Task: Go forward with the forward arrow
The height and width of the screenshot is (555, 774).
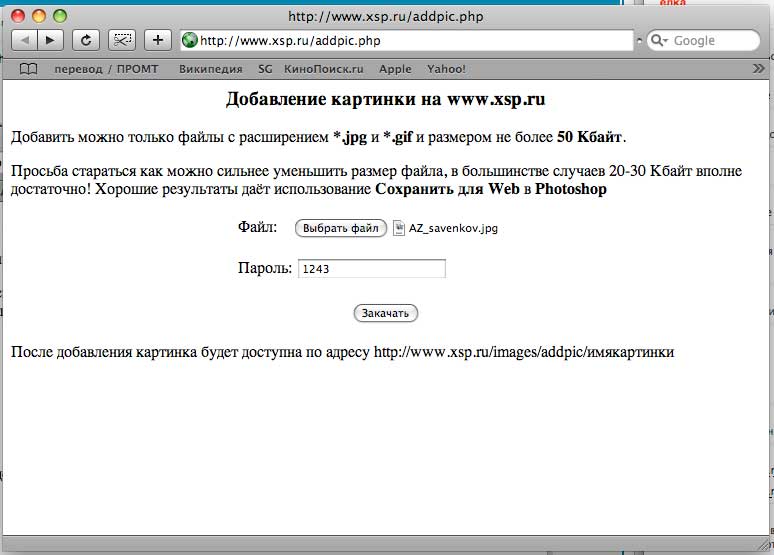Action: 50,40
